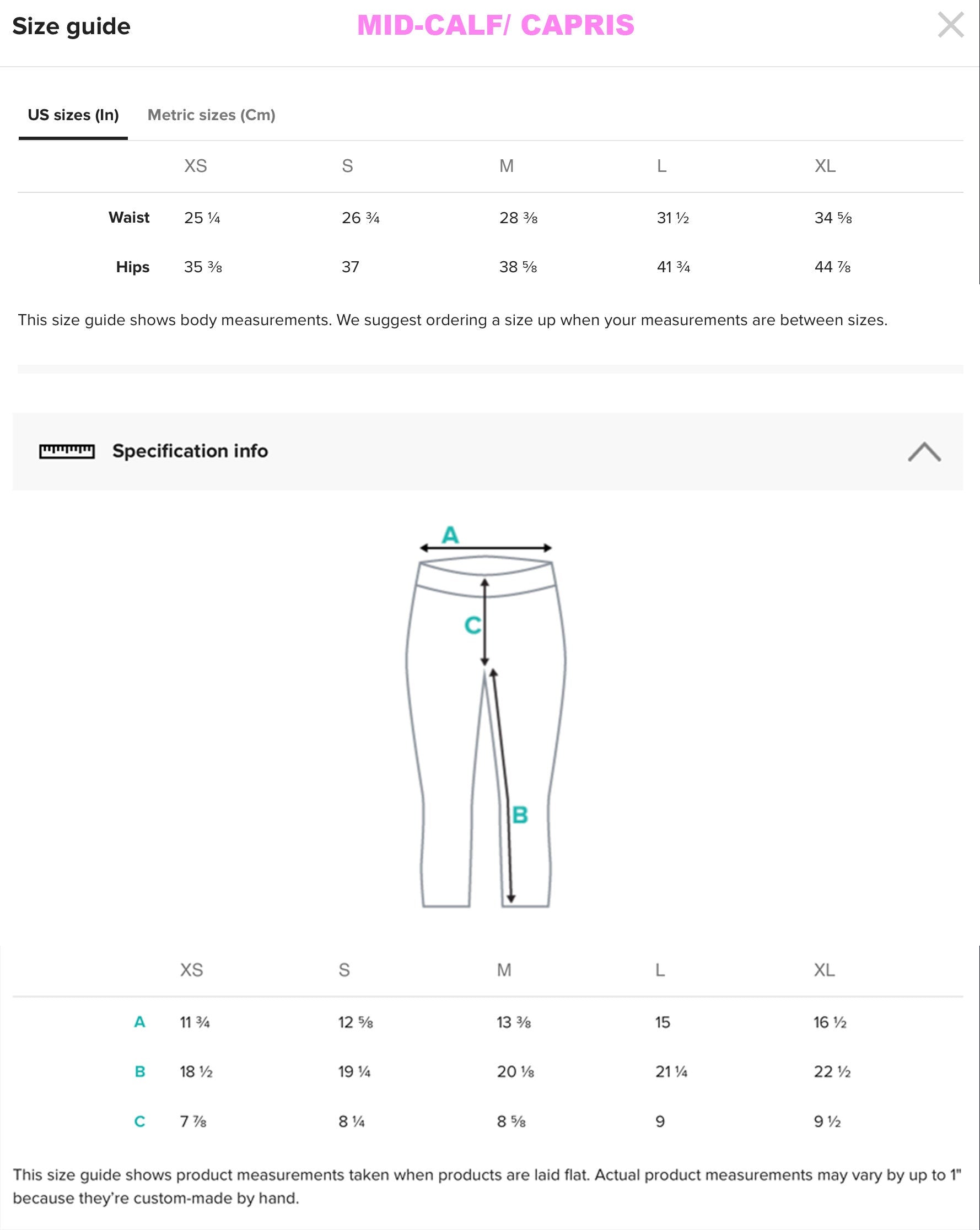Viewport: 980px width, 1230px height.
Task: Click the Specification info section heading
Action: click(190, 451)
